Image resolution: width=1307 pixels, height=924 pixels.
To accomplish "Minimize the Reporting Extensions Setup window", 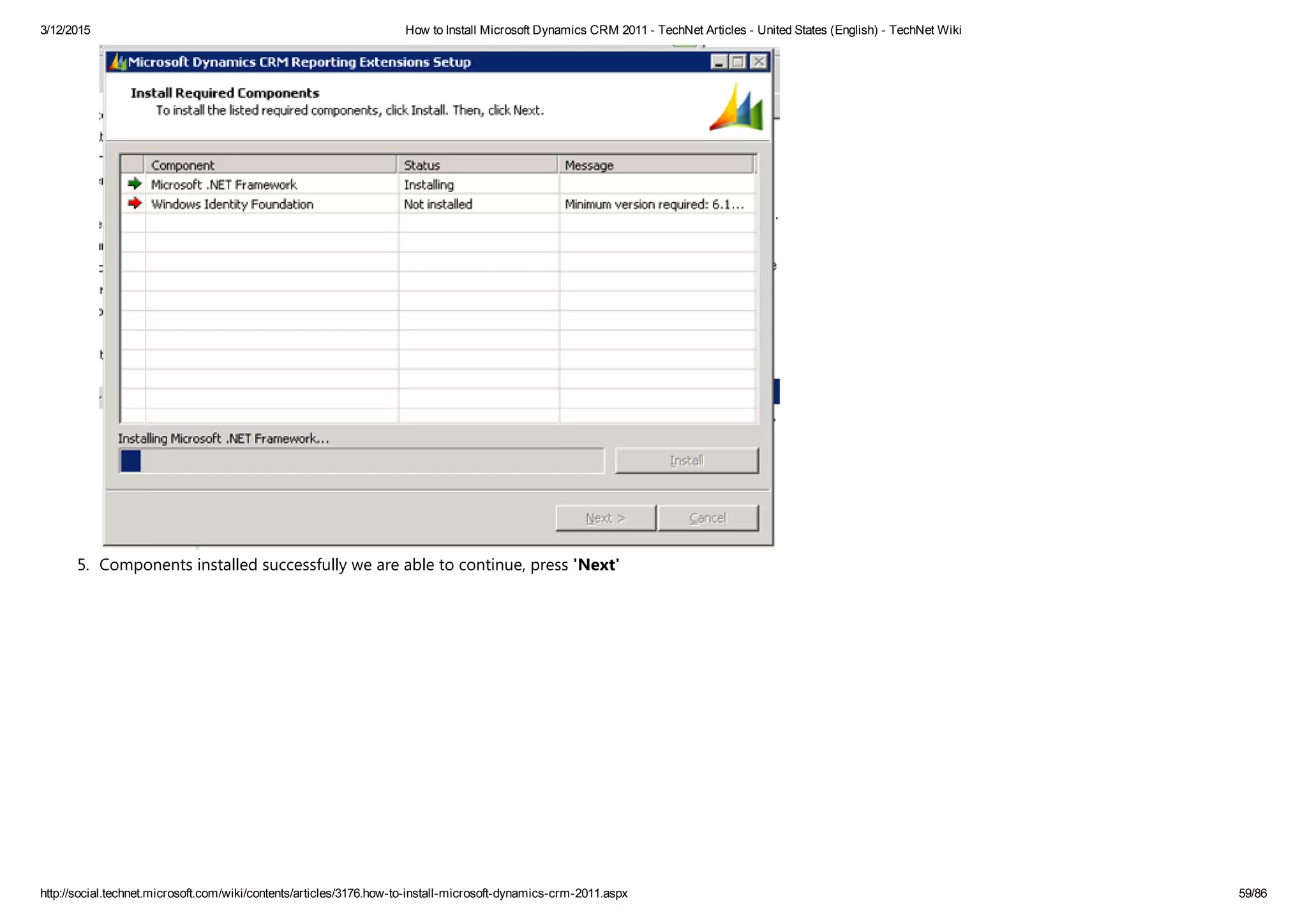I will 719,62.
